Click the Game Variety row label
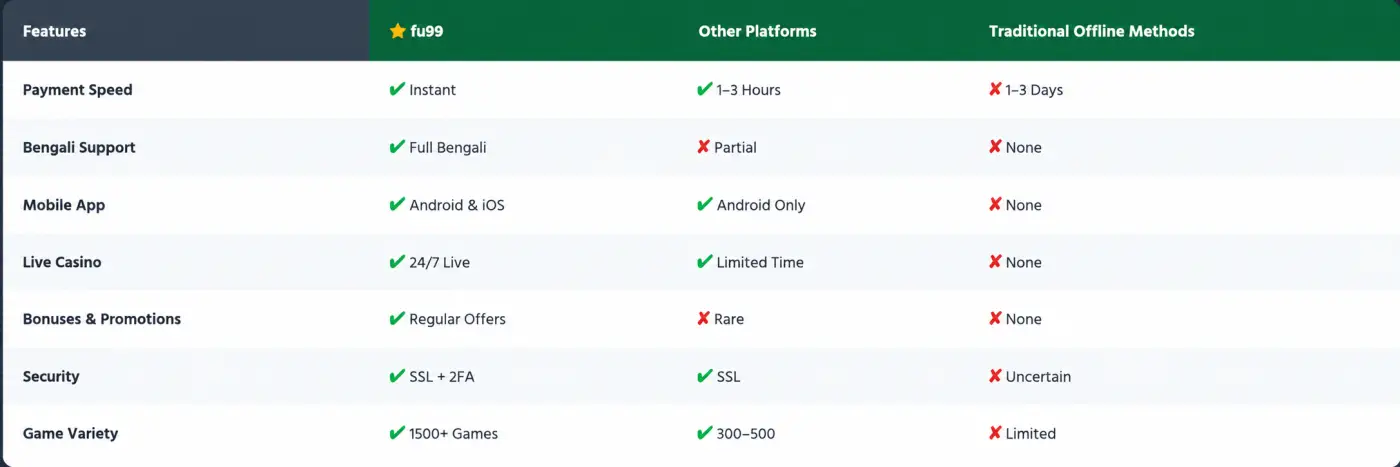This screenshot has width=1400, height=467. click(x=70, y=433)
